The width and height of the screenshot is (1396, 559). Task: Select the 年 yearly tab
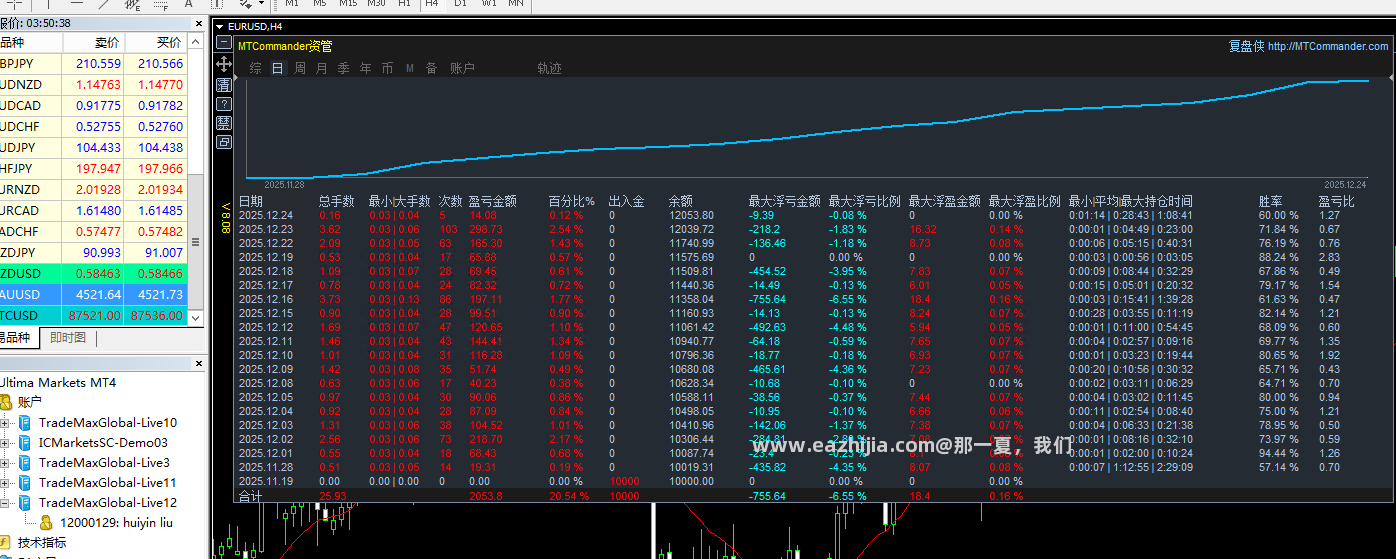click(366, 68)
